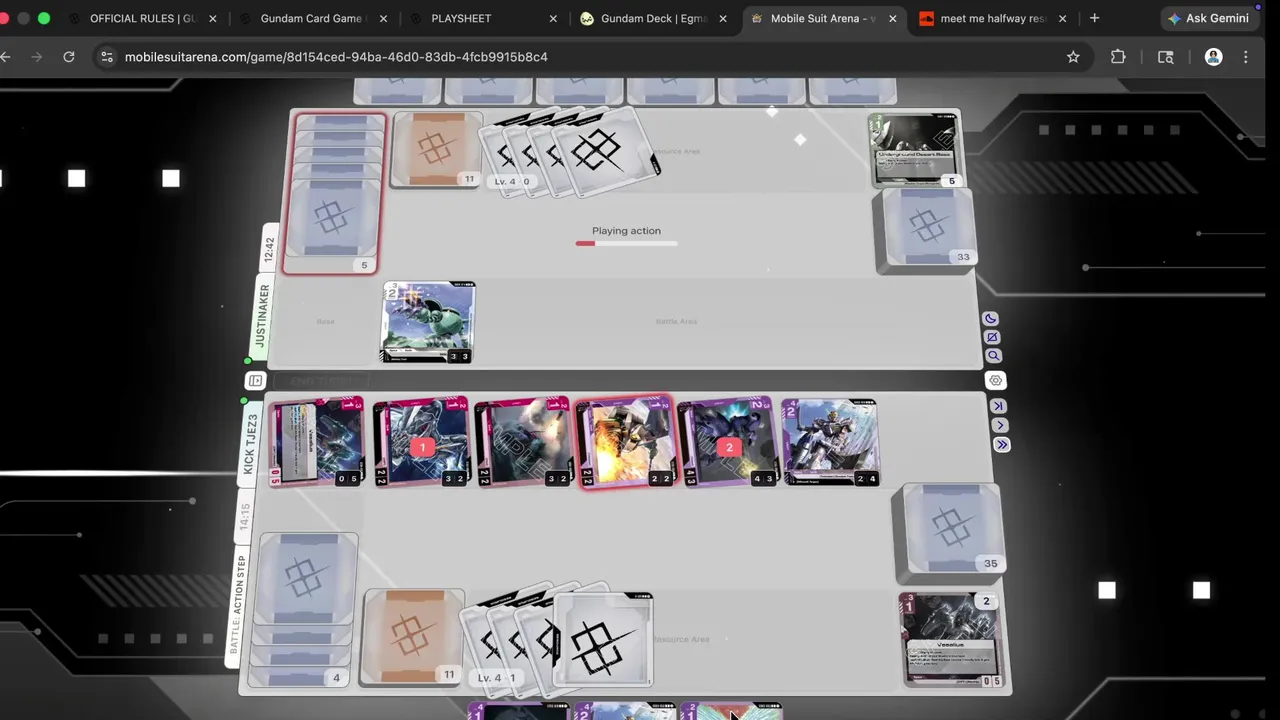Go back to the previous page
The width and height of the screenshot is (1280, 720).
click(x=6, y=57)
